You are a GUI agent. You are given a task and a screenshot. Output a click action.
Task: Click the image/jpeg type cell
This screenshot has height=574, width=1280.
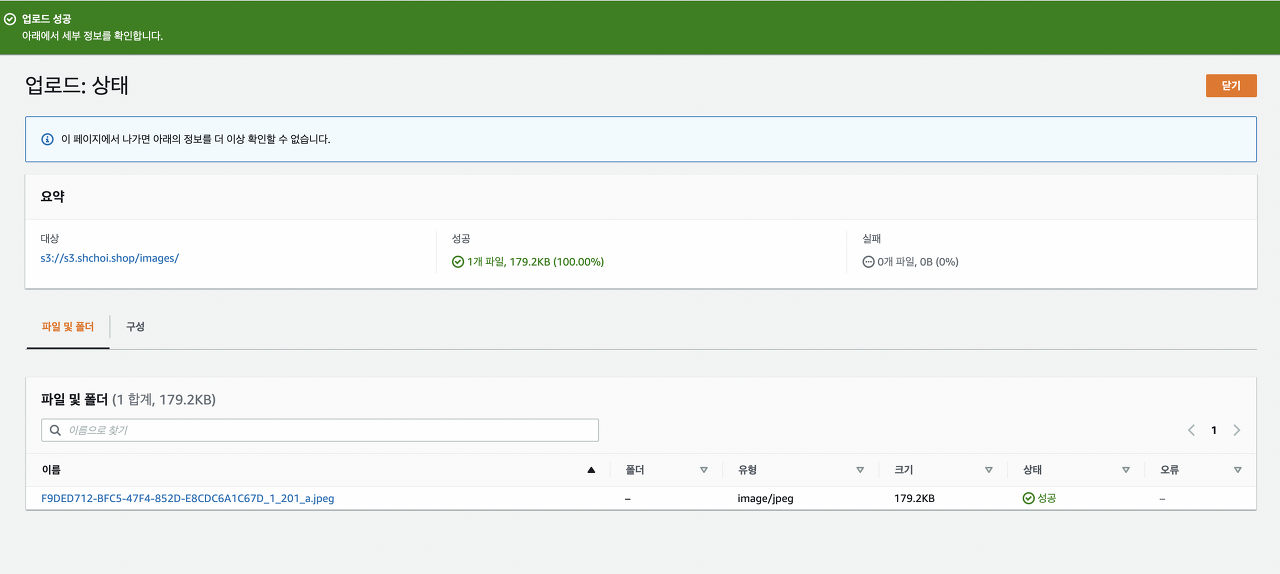(x=766, y=498)
